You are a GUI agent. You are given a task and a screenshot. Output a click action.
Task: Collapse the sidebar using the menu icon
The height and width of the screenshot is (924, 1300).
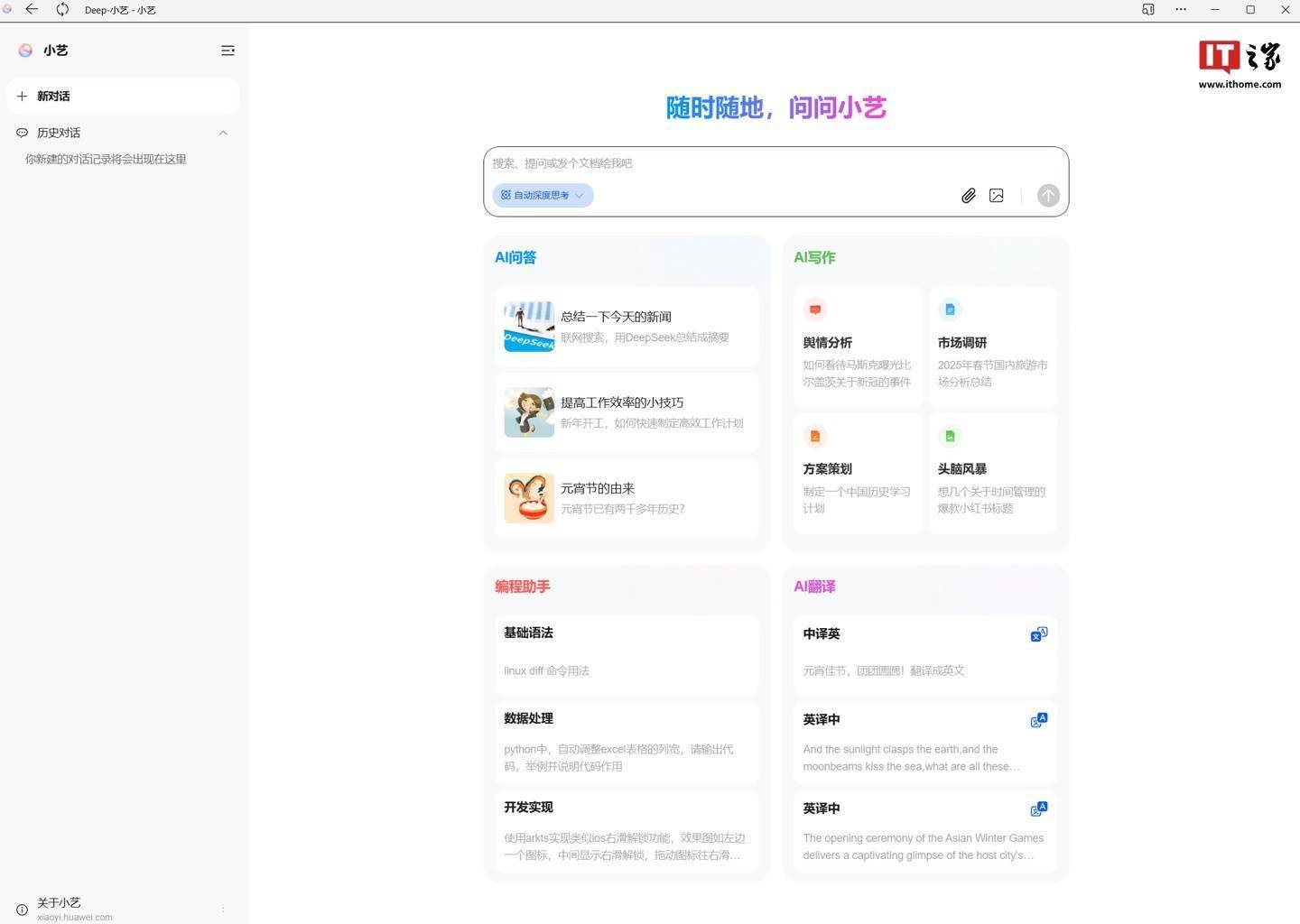[x=227, y=51]
